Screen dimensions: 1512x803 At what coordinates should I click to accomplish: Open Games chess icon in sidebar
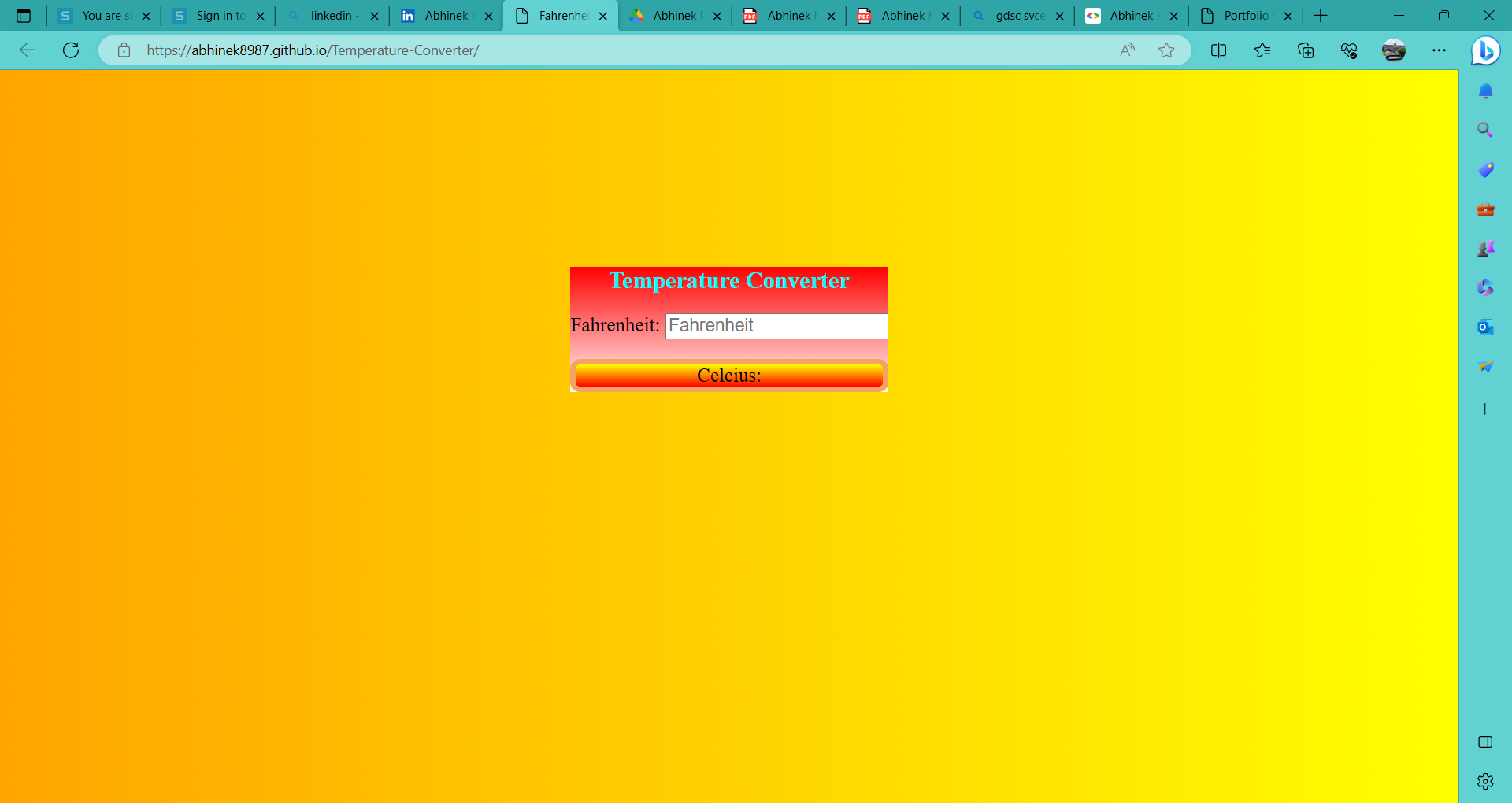tap(1485, 249)
